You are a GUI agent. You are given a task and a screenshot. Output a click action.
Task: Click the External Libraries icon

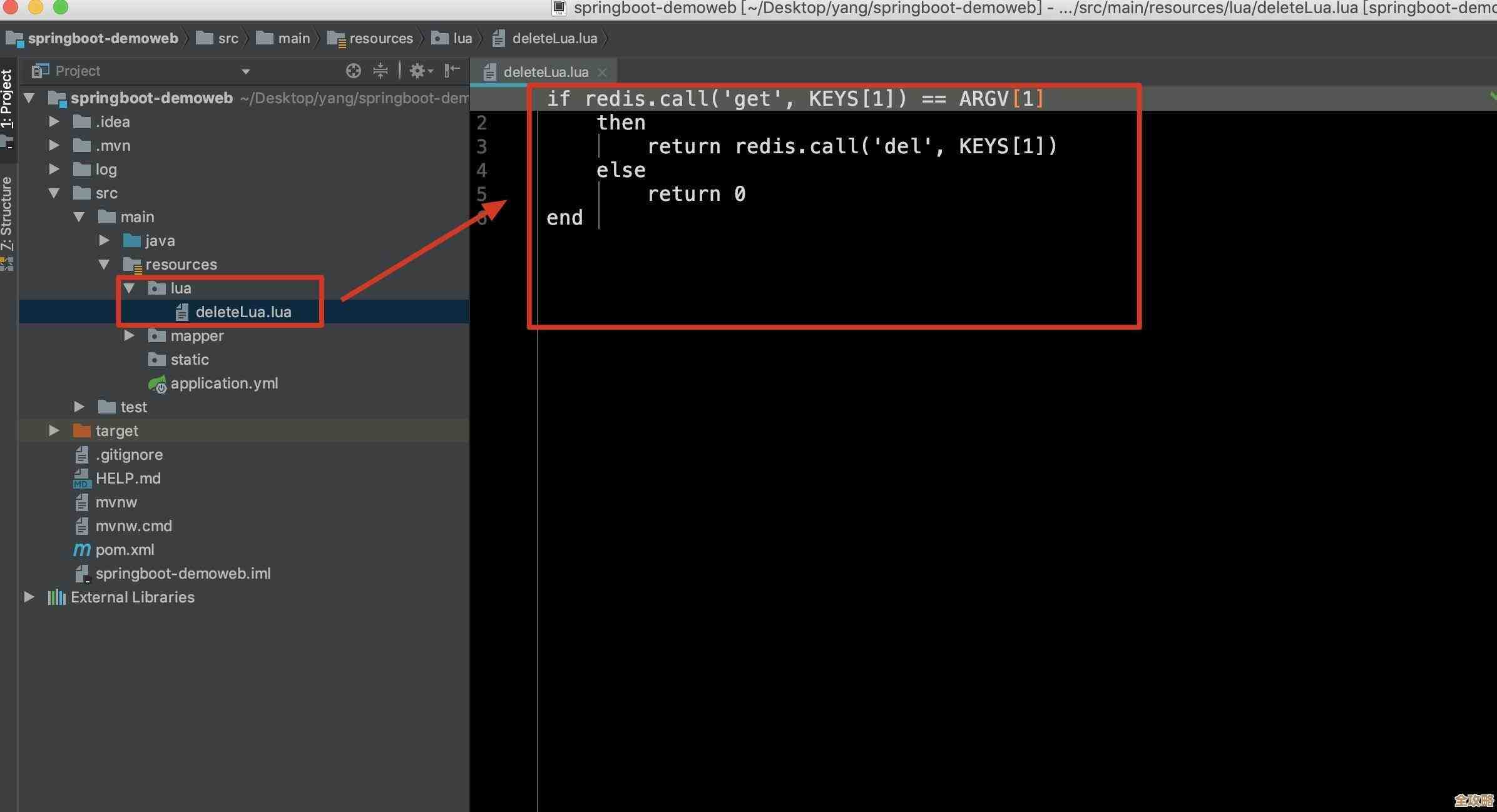[56, 597]
